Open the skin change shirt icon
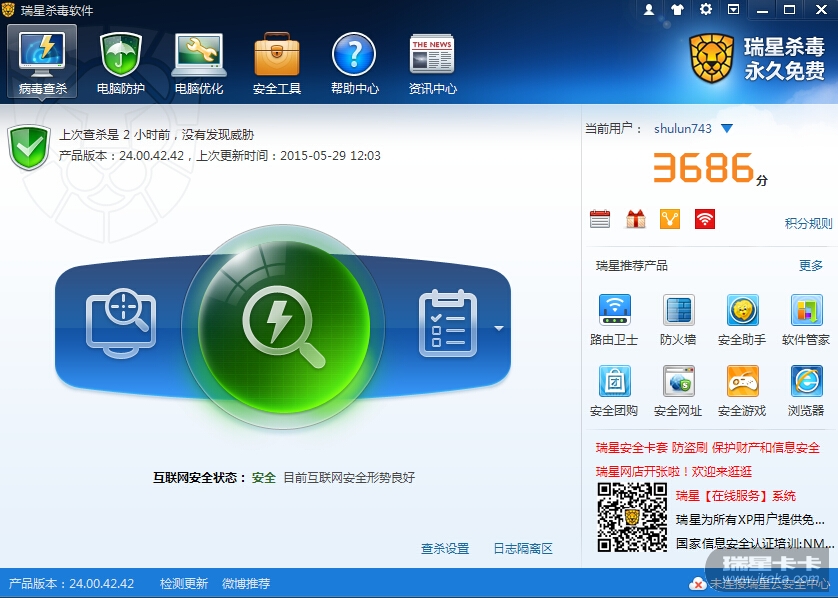Viewport: 838px width, 598px height. [677, 10]
